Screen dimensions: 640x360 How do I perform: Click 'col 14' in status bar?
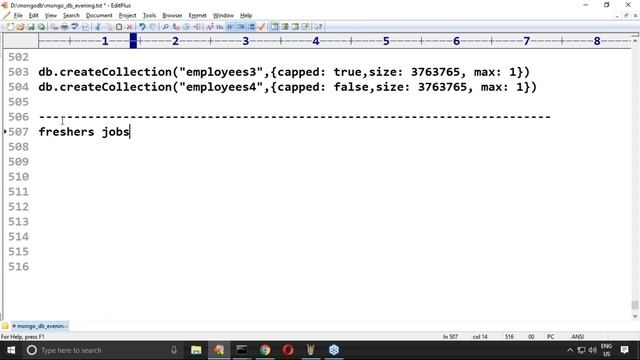pos(480,337)
